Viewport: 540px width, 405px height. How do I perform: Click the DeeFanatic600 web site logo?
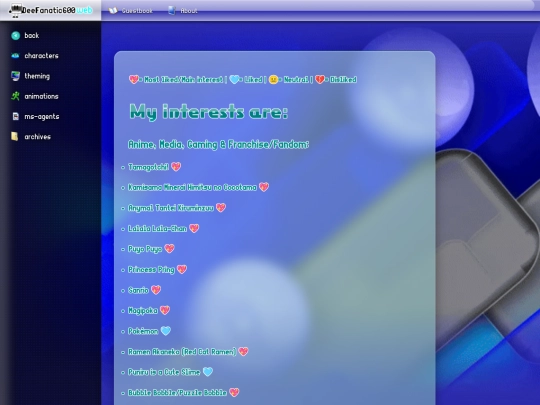point(50,10)
